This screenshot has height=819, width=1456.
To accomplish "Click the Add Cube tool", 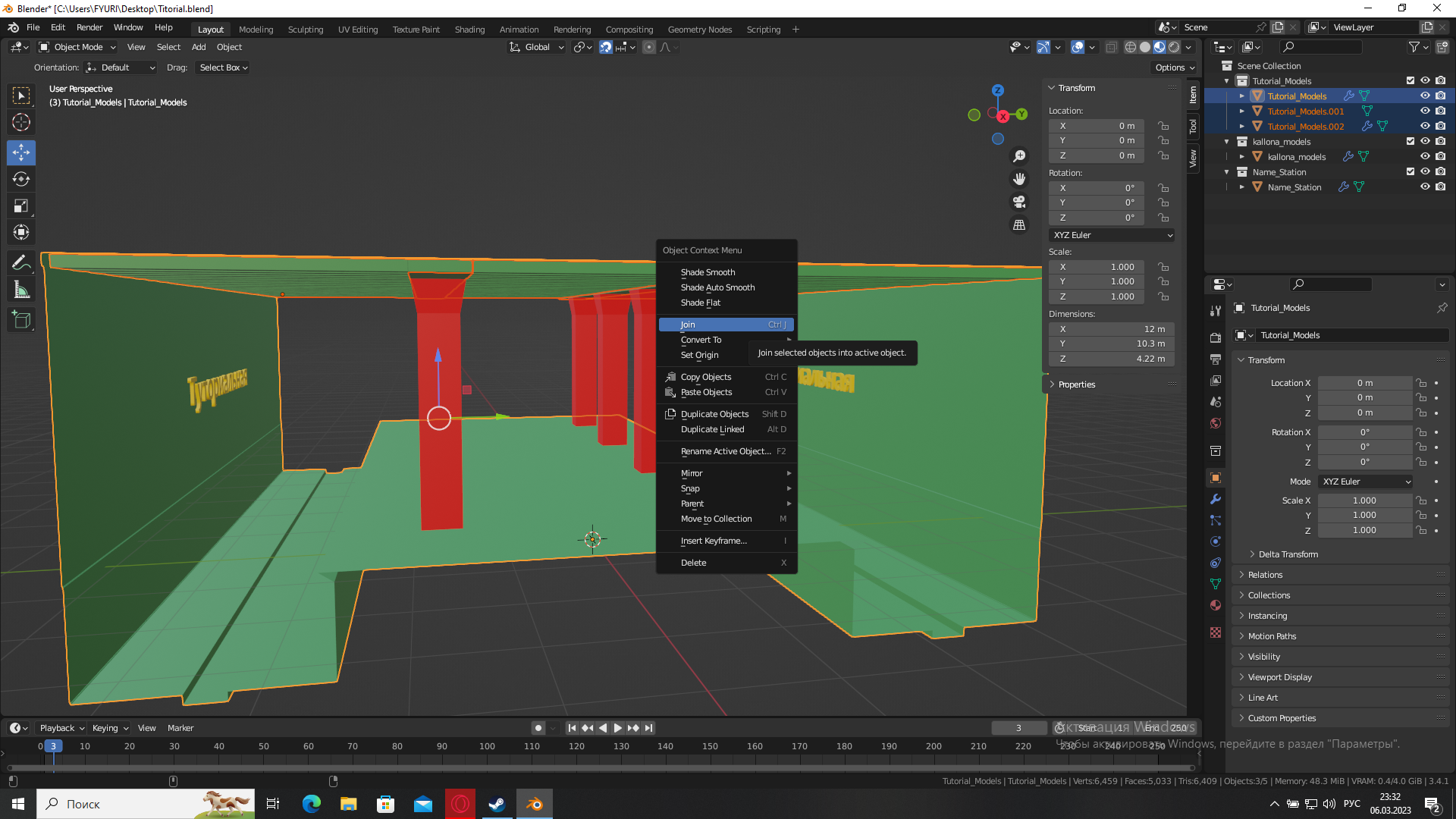I will [x=21, y=320].
